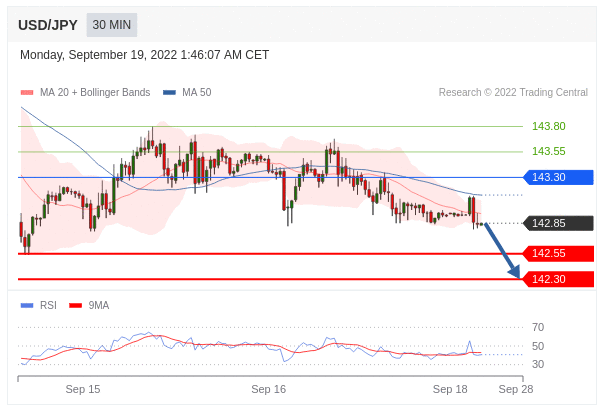Click the 143.80 resistance level label

pyautogui.click(x=549, y=126)
